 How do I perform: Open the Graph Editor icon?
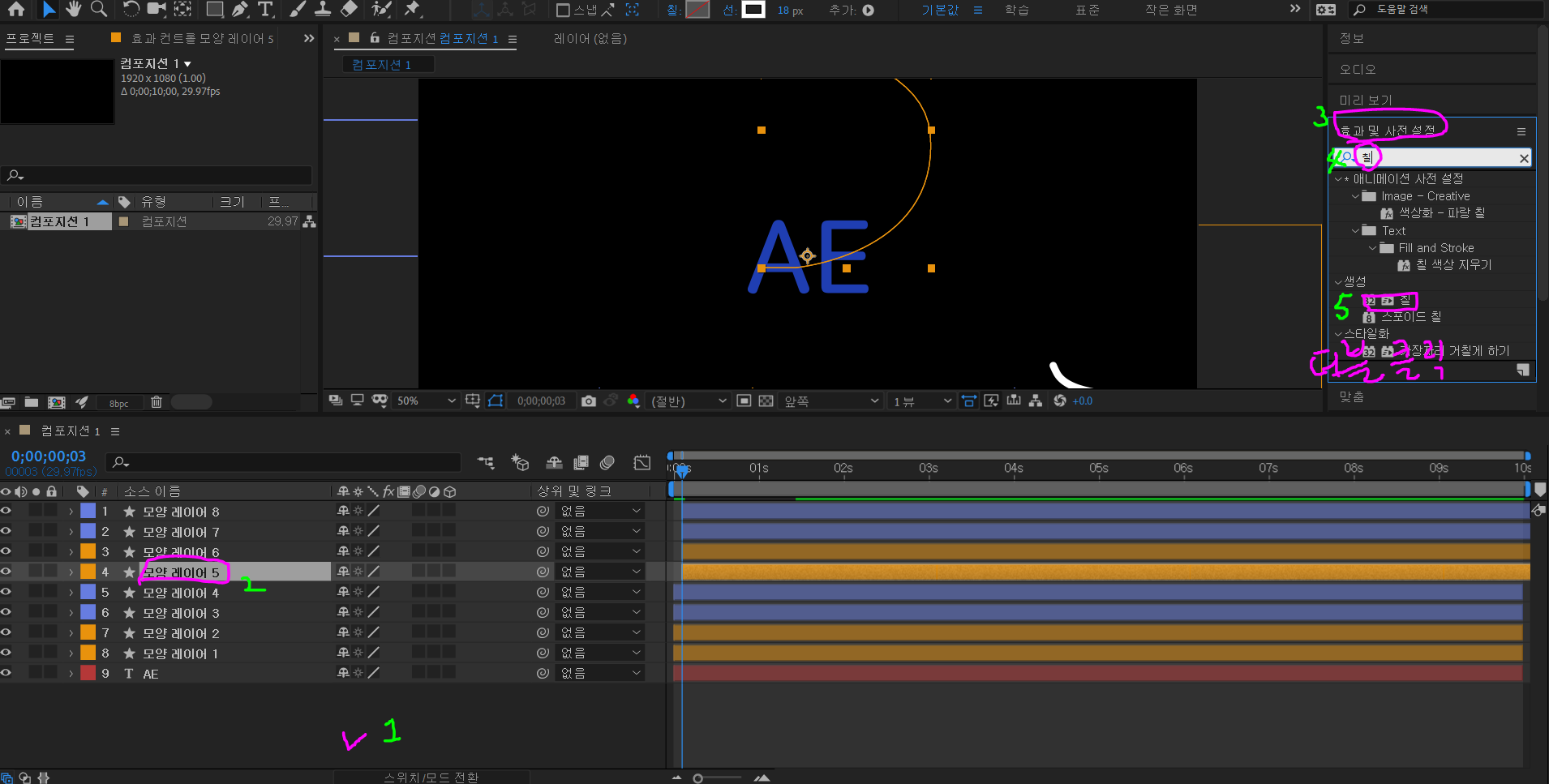(x=642, y=462)
